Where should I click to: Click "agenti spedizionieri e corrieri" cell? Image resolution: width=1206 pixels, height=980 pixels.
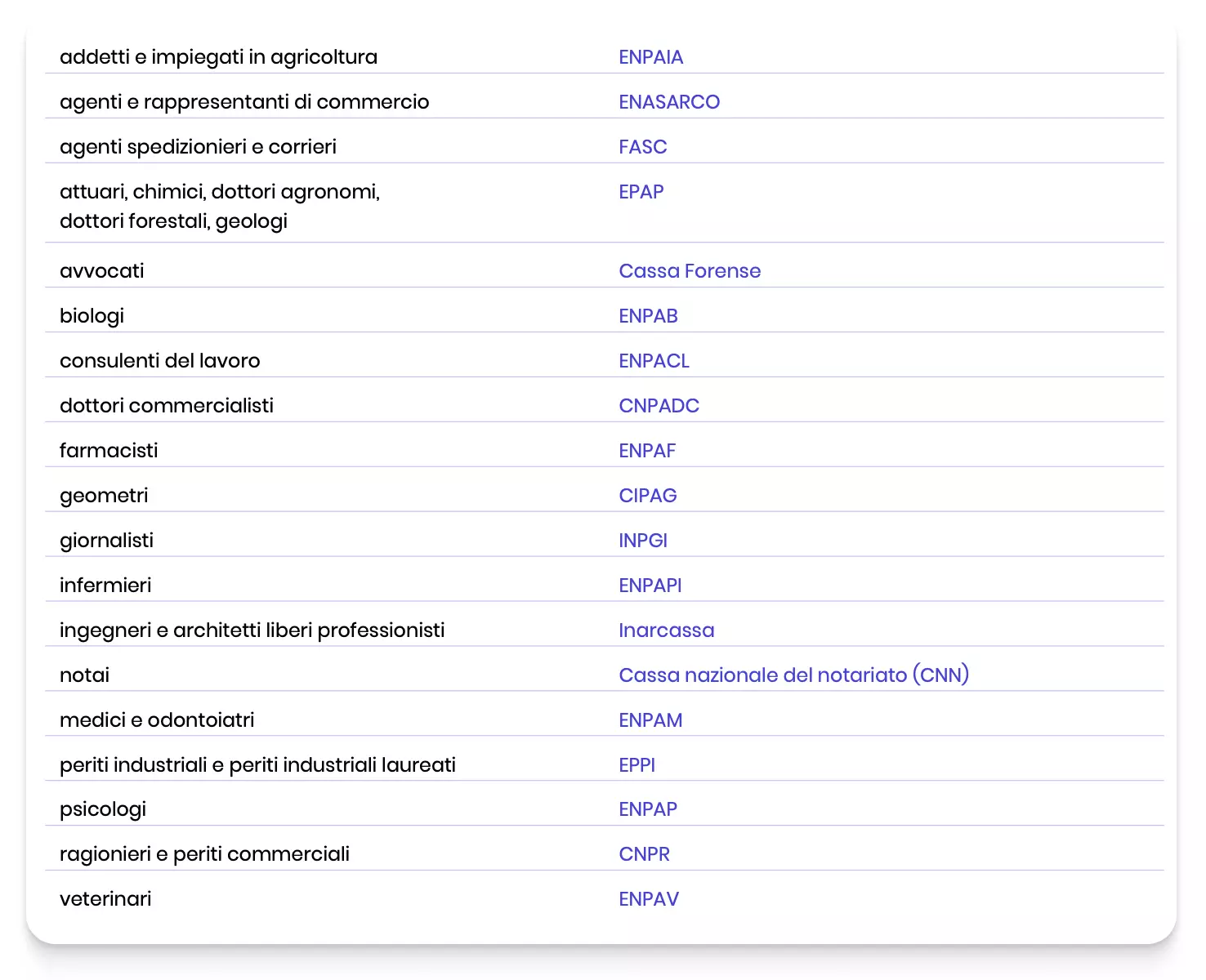198,147
